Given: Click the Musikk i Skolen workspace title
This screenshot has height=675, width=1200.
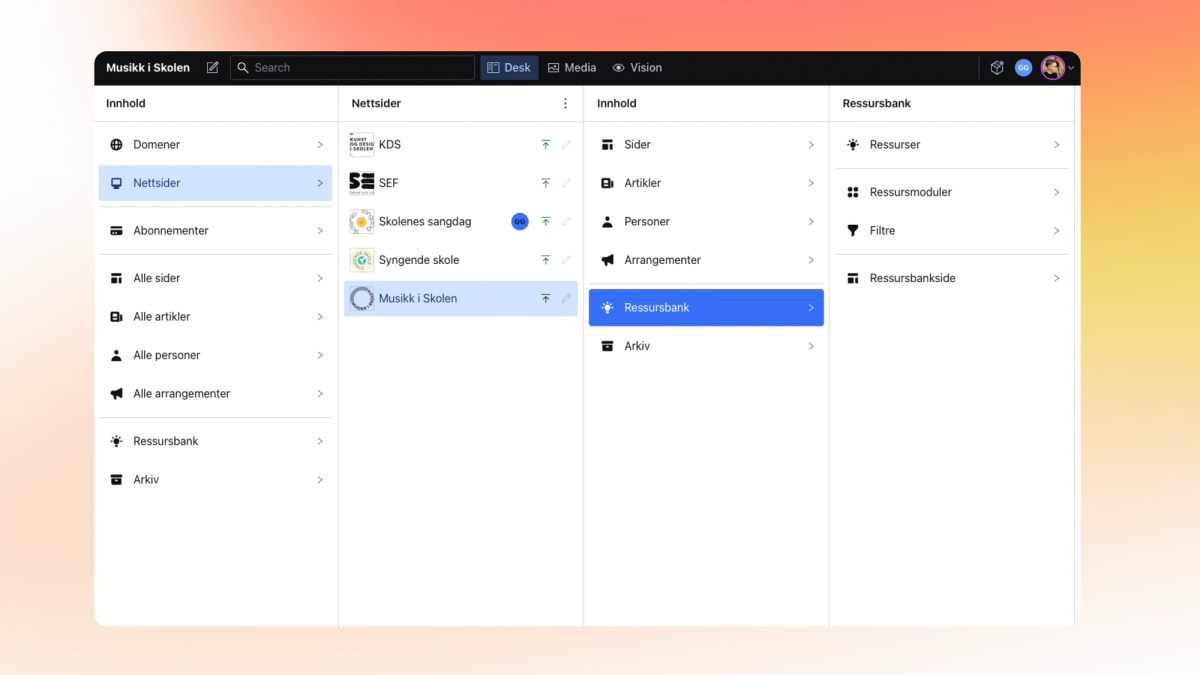Looking at the screenshot, I should click(x=148, y=68).
